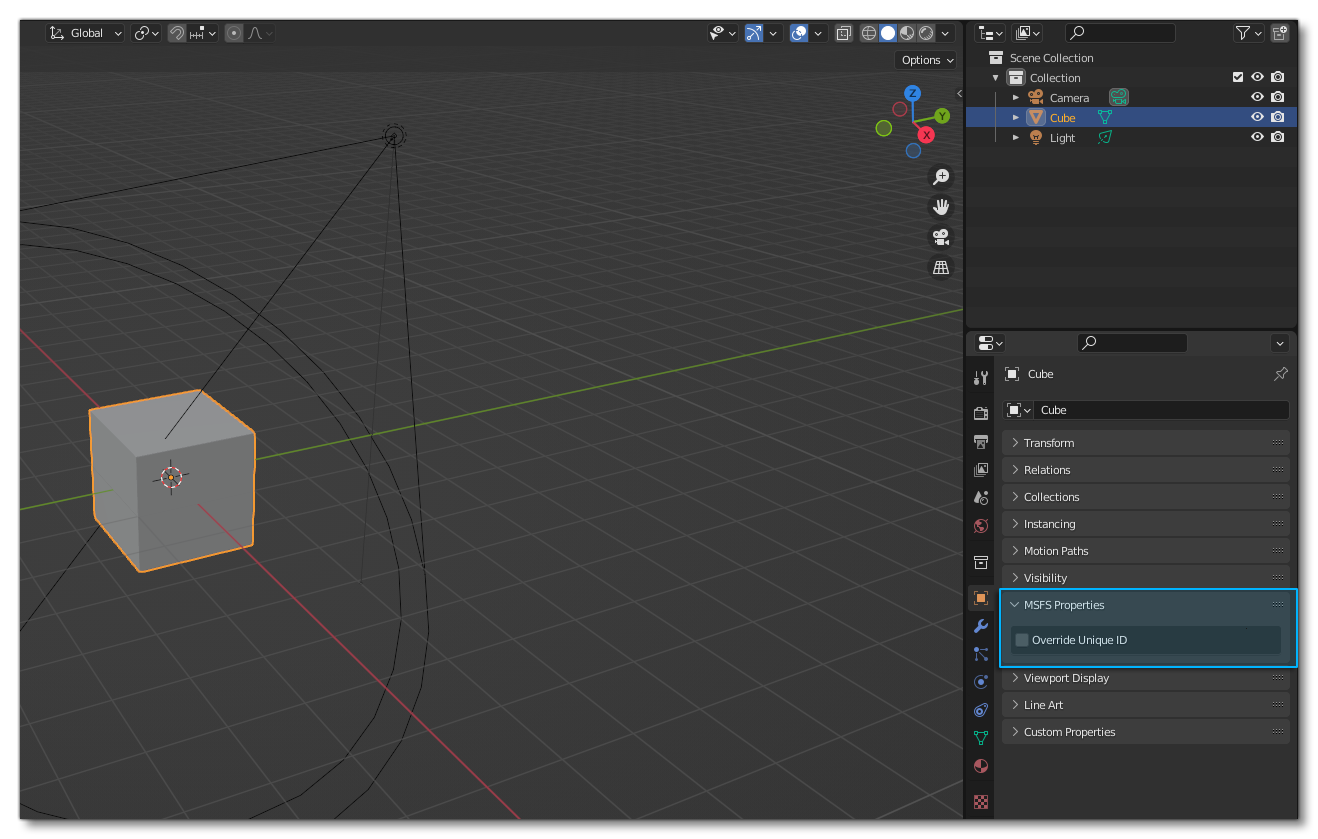Open the Scene properties tab
This screenshot has height=839, width=1318.
(981, 497)
